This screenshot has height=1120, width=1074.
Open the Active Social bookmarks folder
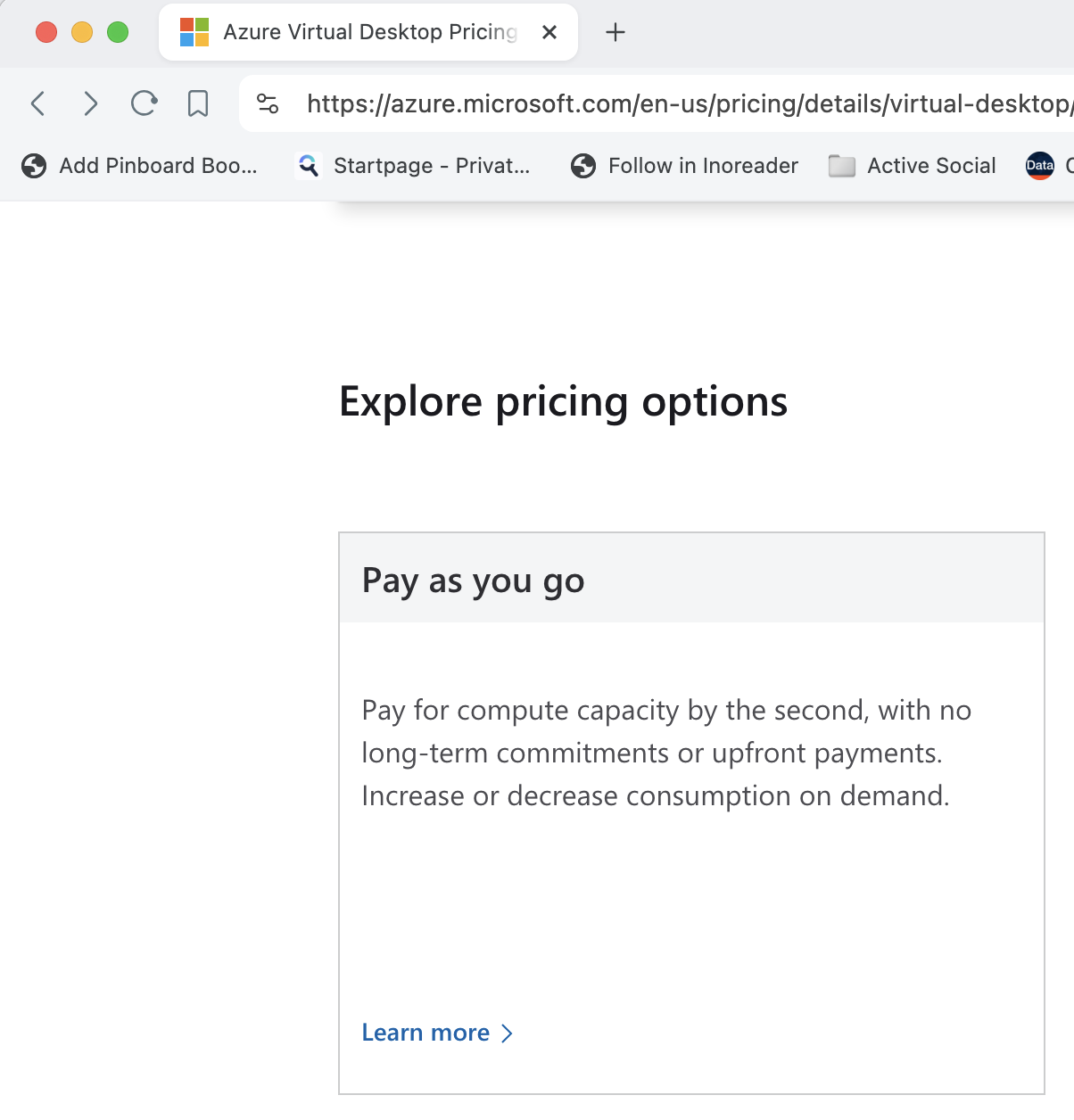click(912, 166)
